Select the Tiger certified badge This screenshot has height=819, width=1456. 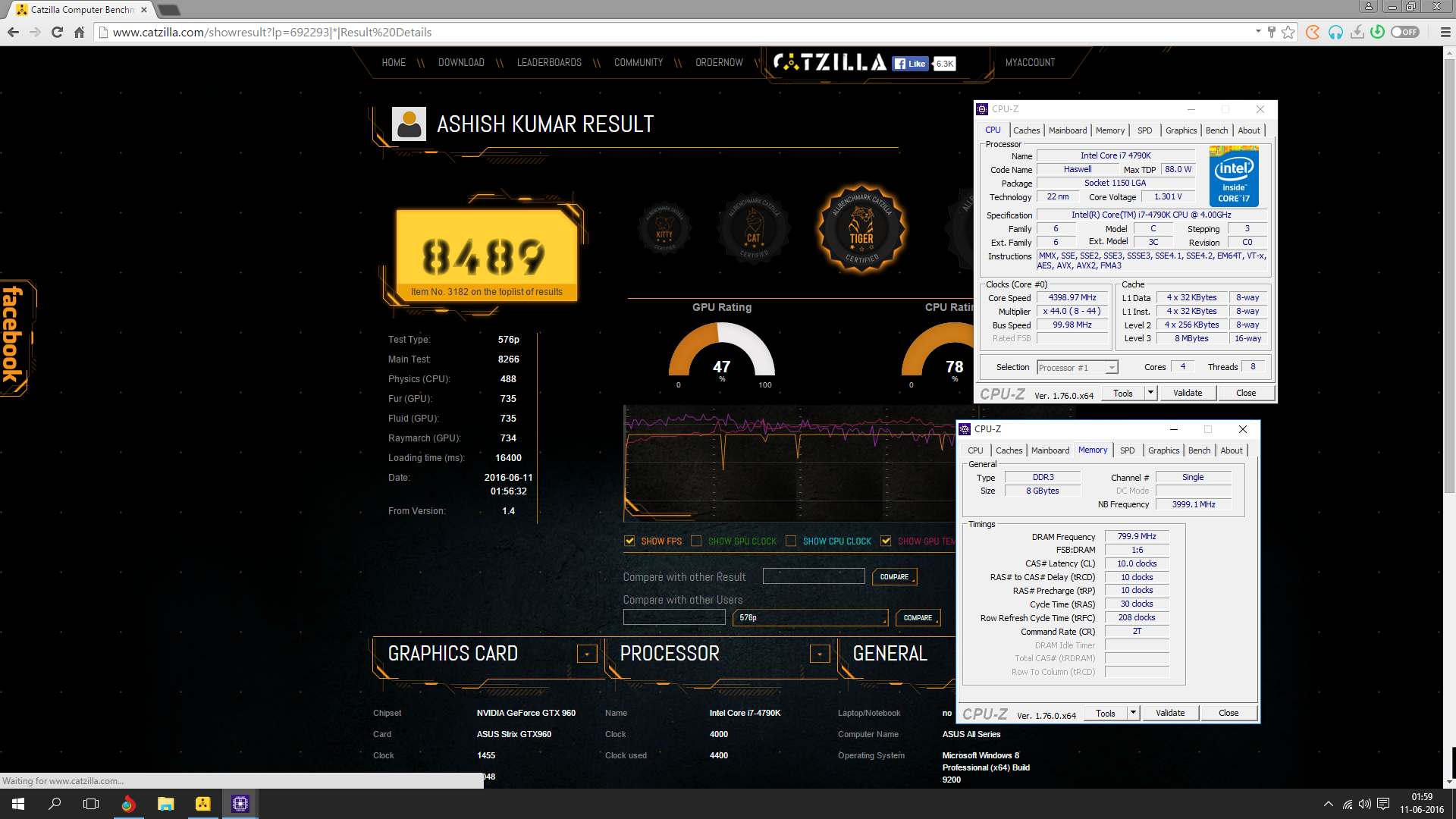click(x=861, y=228)
